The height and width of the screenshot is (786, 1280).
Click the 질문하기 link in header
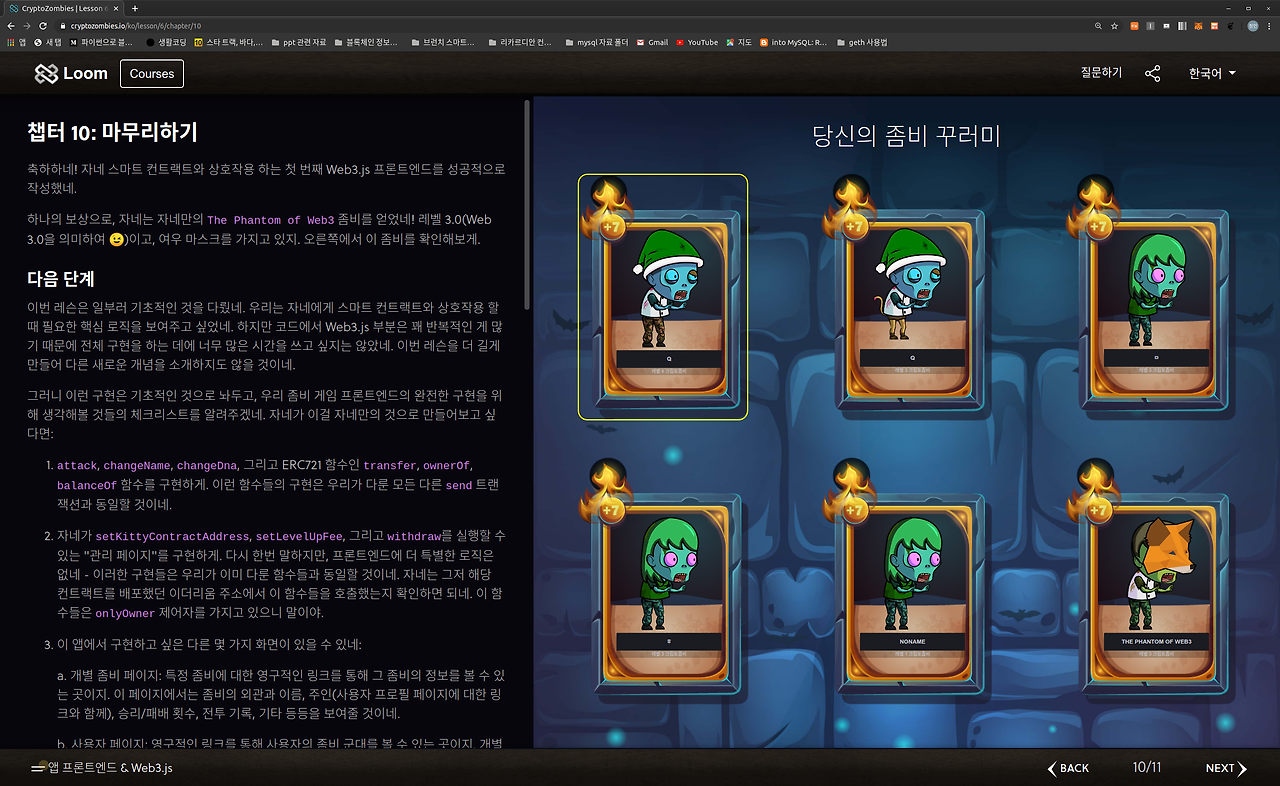[x=1101, y=73]
